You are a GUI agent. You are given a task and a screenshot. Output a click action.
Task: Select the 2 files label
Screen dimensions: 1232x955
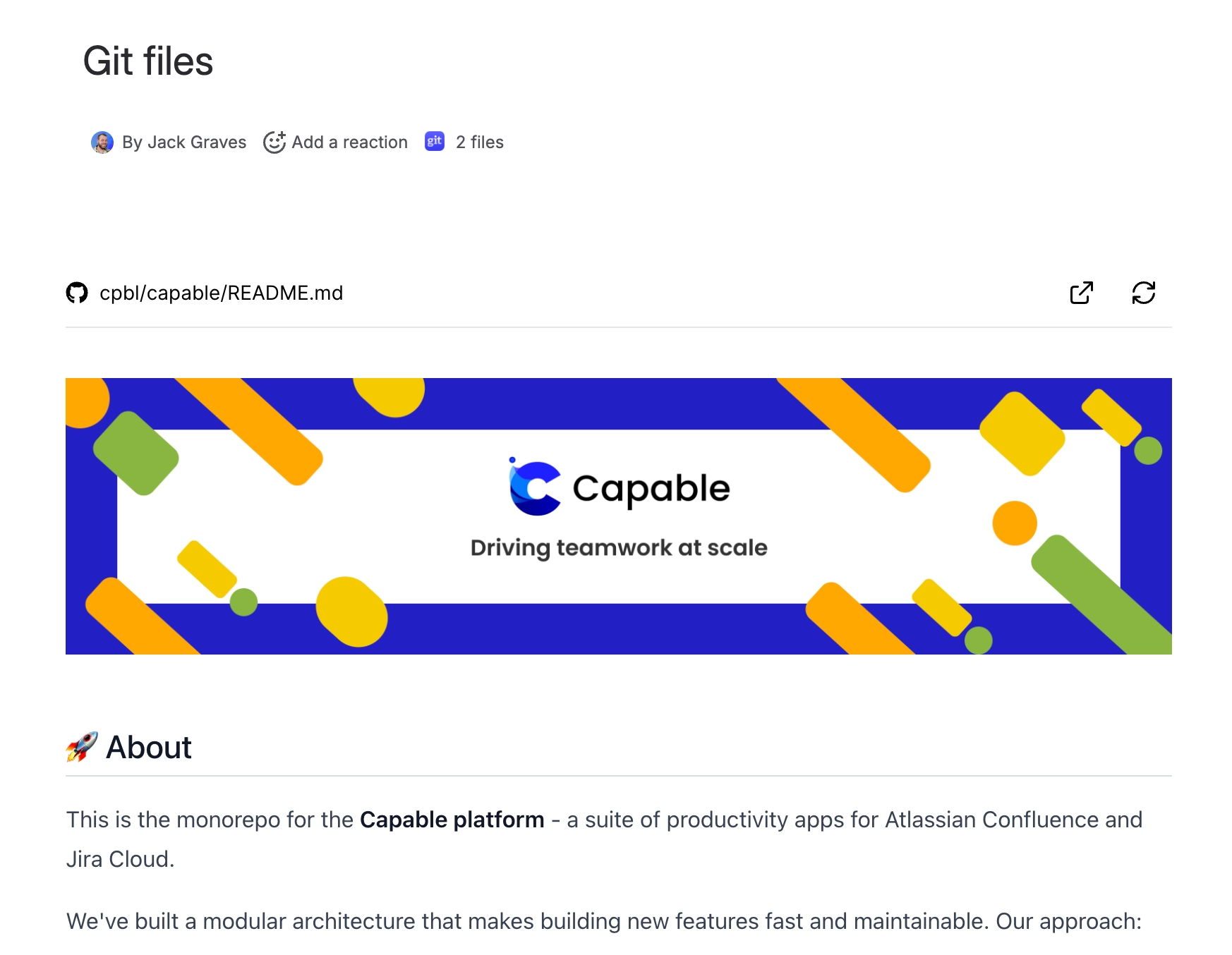(x=479, y=142)
